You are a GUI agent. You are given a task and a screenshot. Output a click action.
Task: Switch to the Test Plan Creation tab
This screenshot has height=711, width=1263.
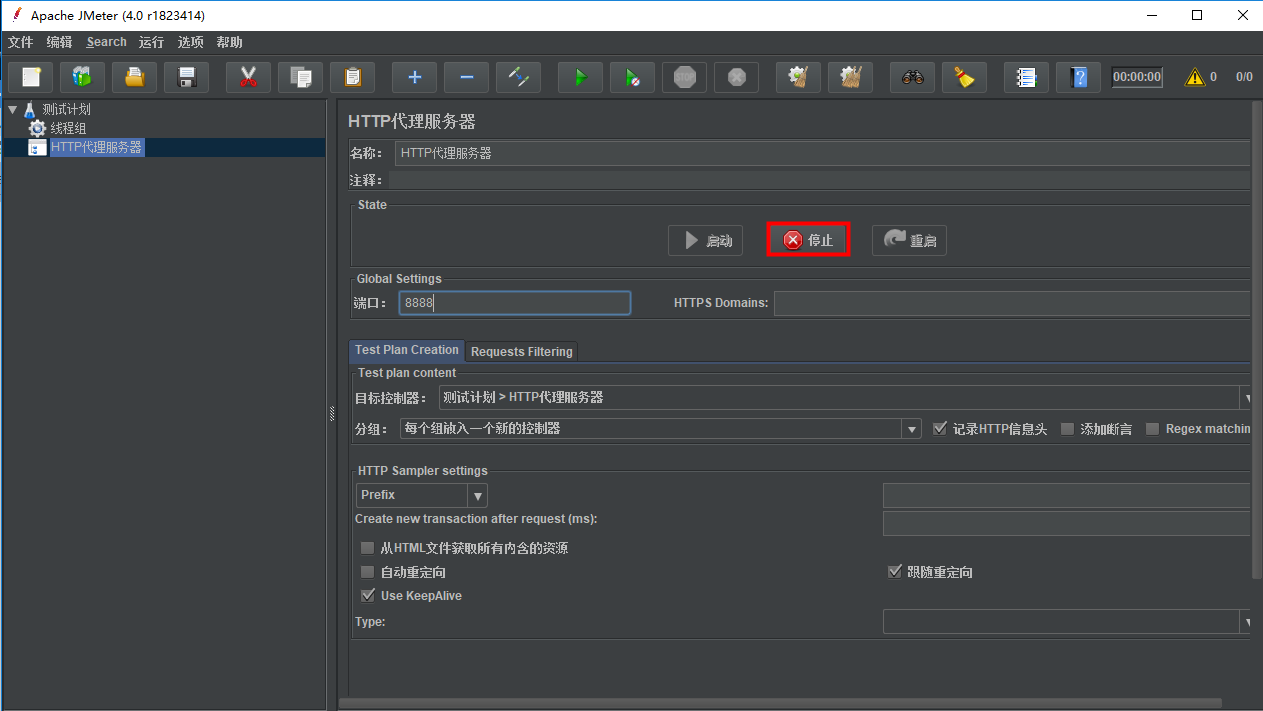(407, 350)
